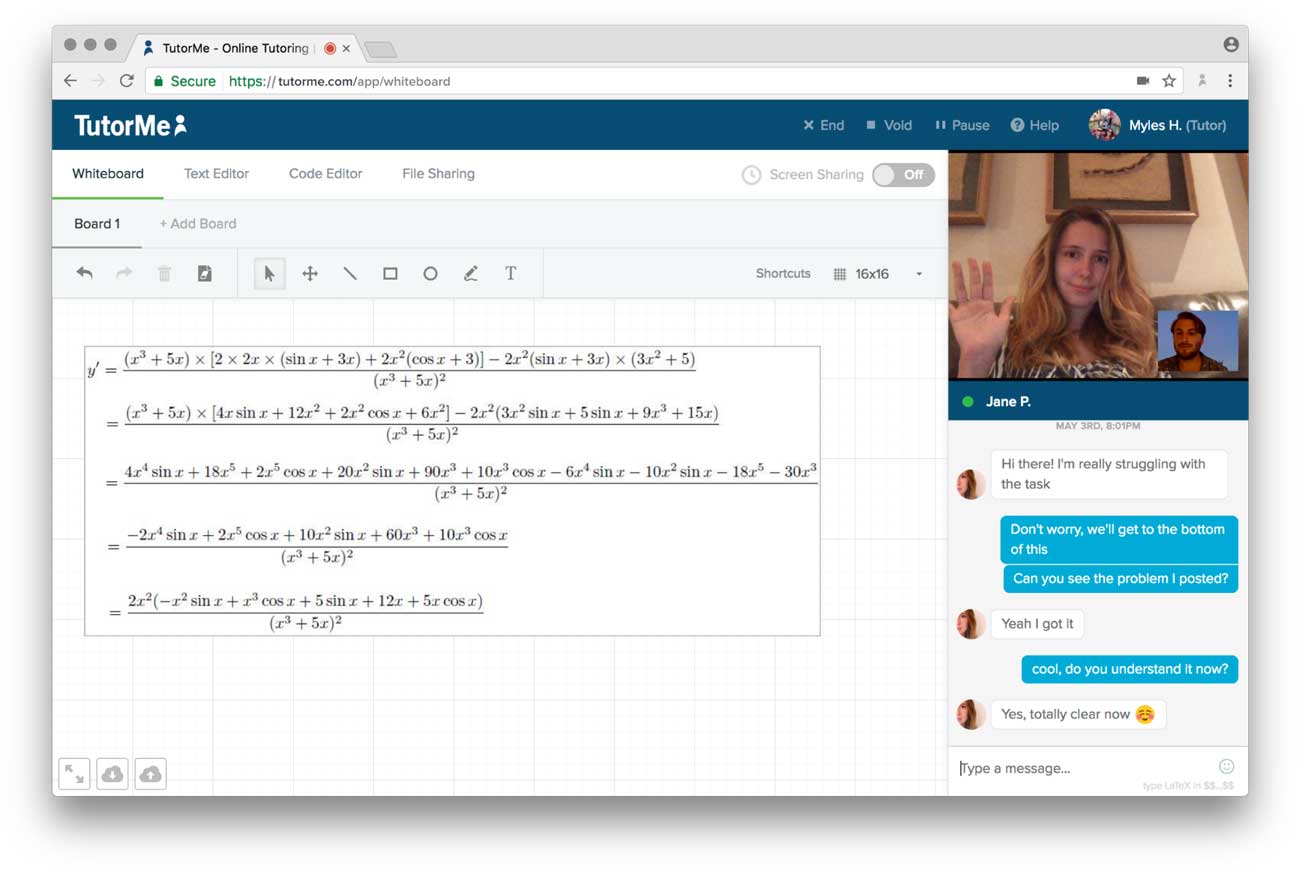Expand the whiteboard to fullscreen
Screen dimensions: 1300x869
point(74,773)
